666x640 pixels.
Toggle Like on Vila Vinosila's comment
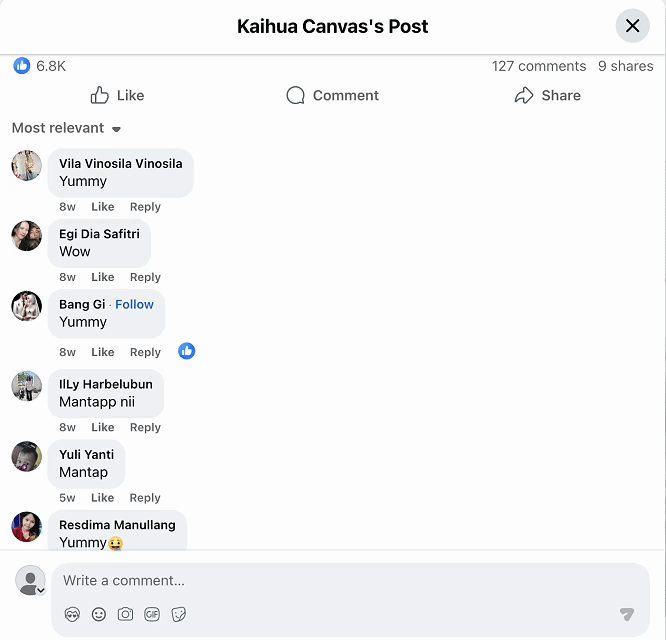coord(103,207)
